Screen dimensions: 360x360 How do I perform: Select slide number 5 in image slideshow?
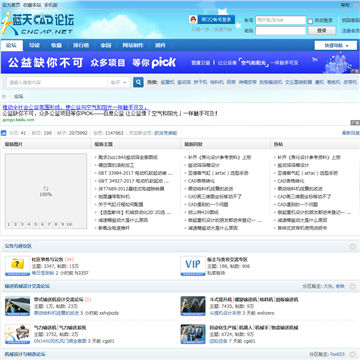point(36,224)
